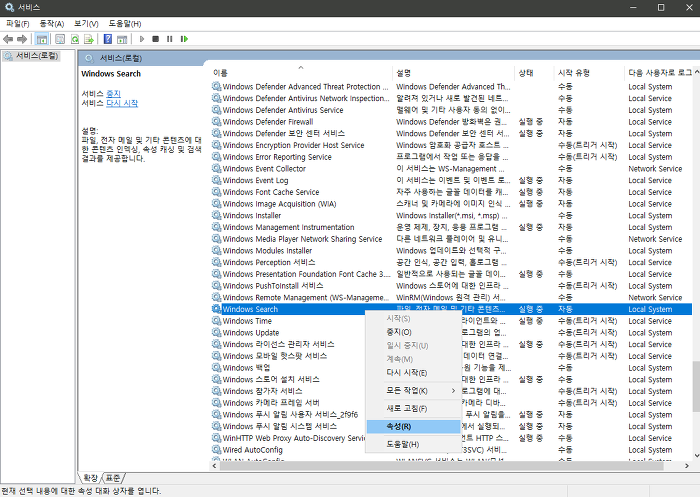This screenshot has width=700, height=497.
Task: Click the vertical scrollbar up arrow
Action: point(696,72)
